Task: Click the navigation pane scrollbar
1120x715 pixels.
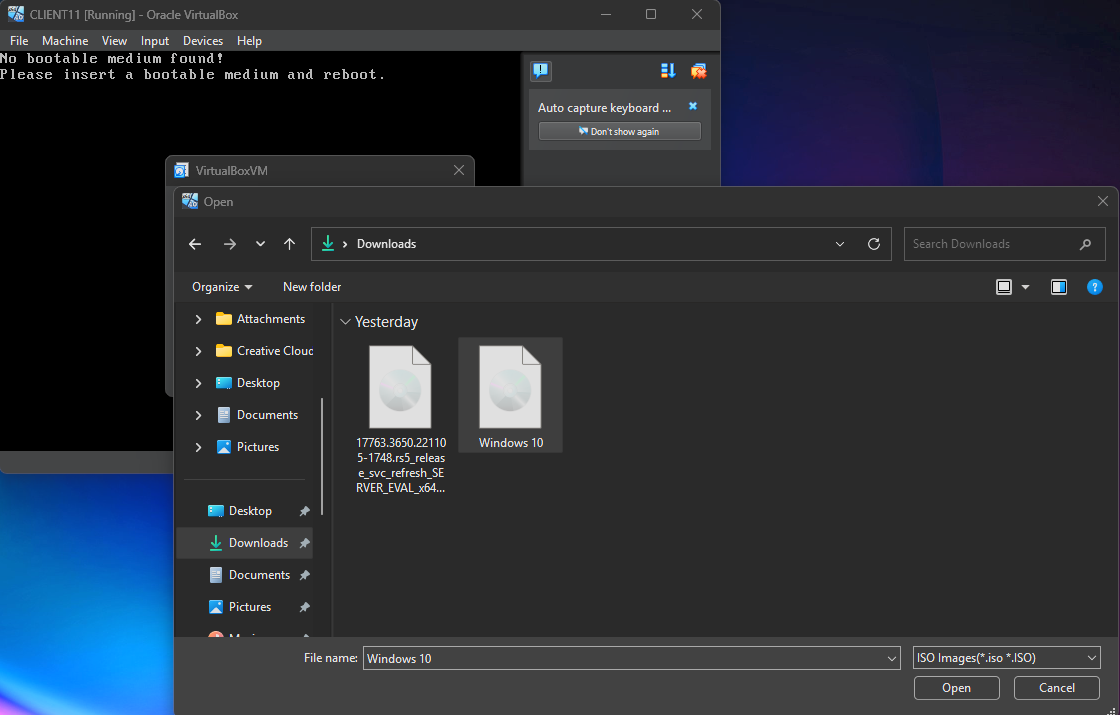Action: tap(322, 456)
